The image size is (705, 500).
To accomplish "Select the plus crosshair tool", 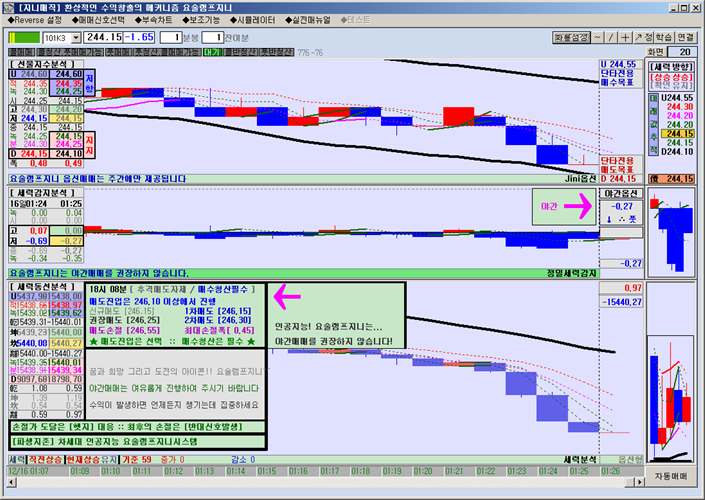I will pos(625,38).
